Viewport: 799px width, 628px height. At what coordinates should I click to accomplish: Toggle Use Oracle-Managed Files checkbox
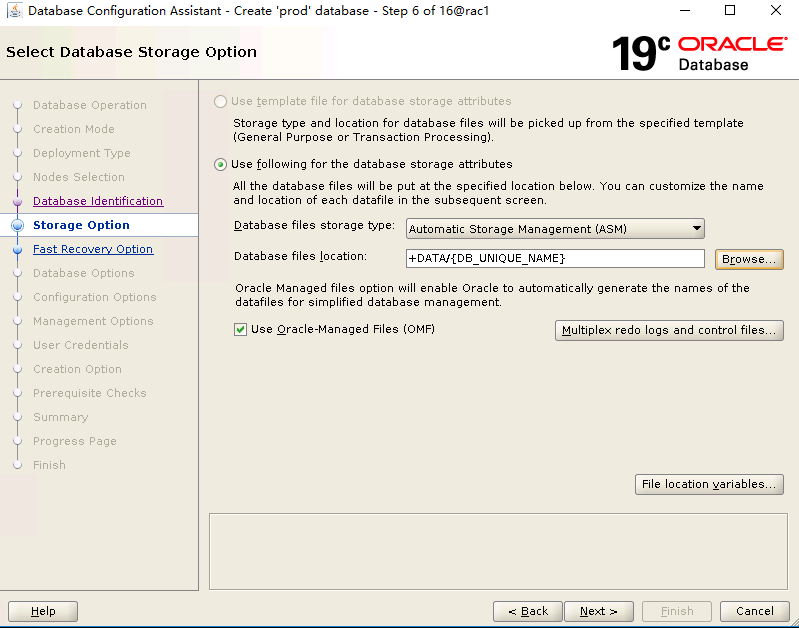click(x=241, y=330)
